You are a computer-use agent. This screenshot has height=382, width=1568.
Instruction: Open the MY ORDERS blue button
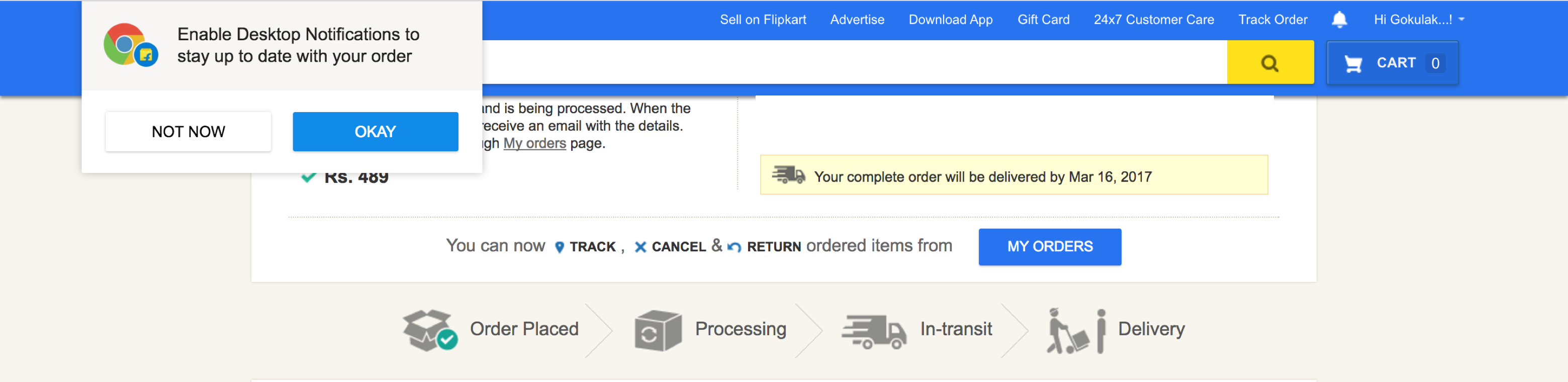[1049, 246]
